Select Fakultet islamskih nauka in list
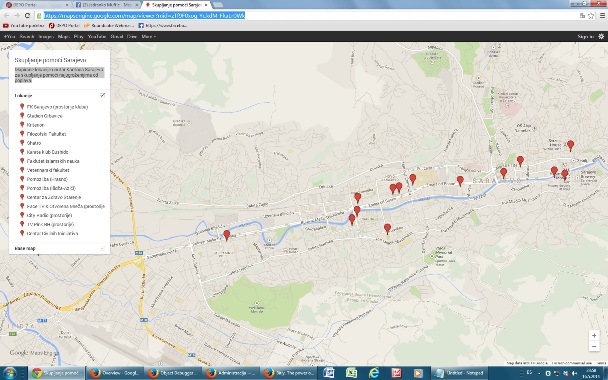The image size is (608, 380). (53, 161)
